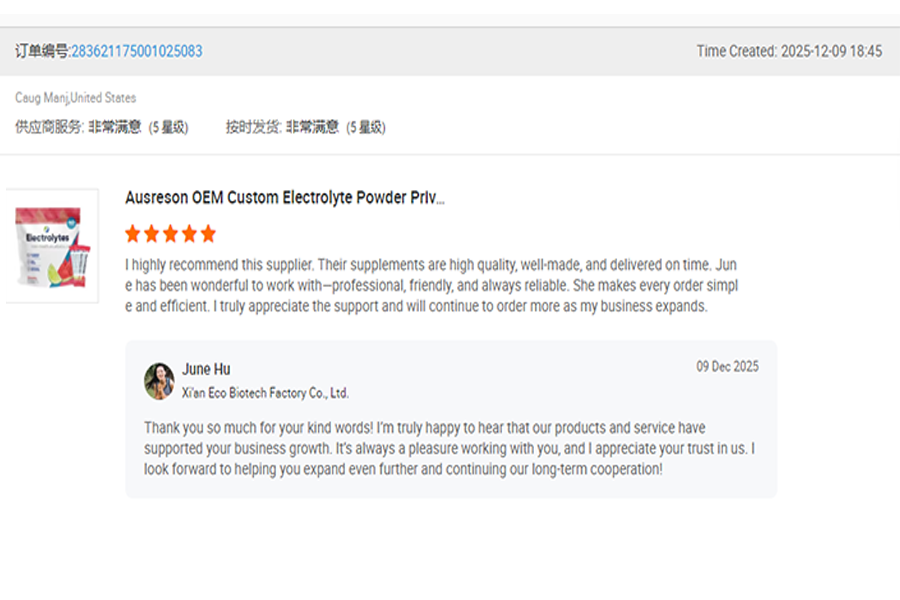Open the Ausreson OEM Custom Electrolyte Powder title
The image size is (900, 600).
coord(285,198)
